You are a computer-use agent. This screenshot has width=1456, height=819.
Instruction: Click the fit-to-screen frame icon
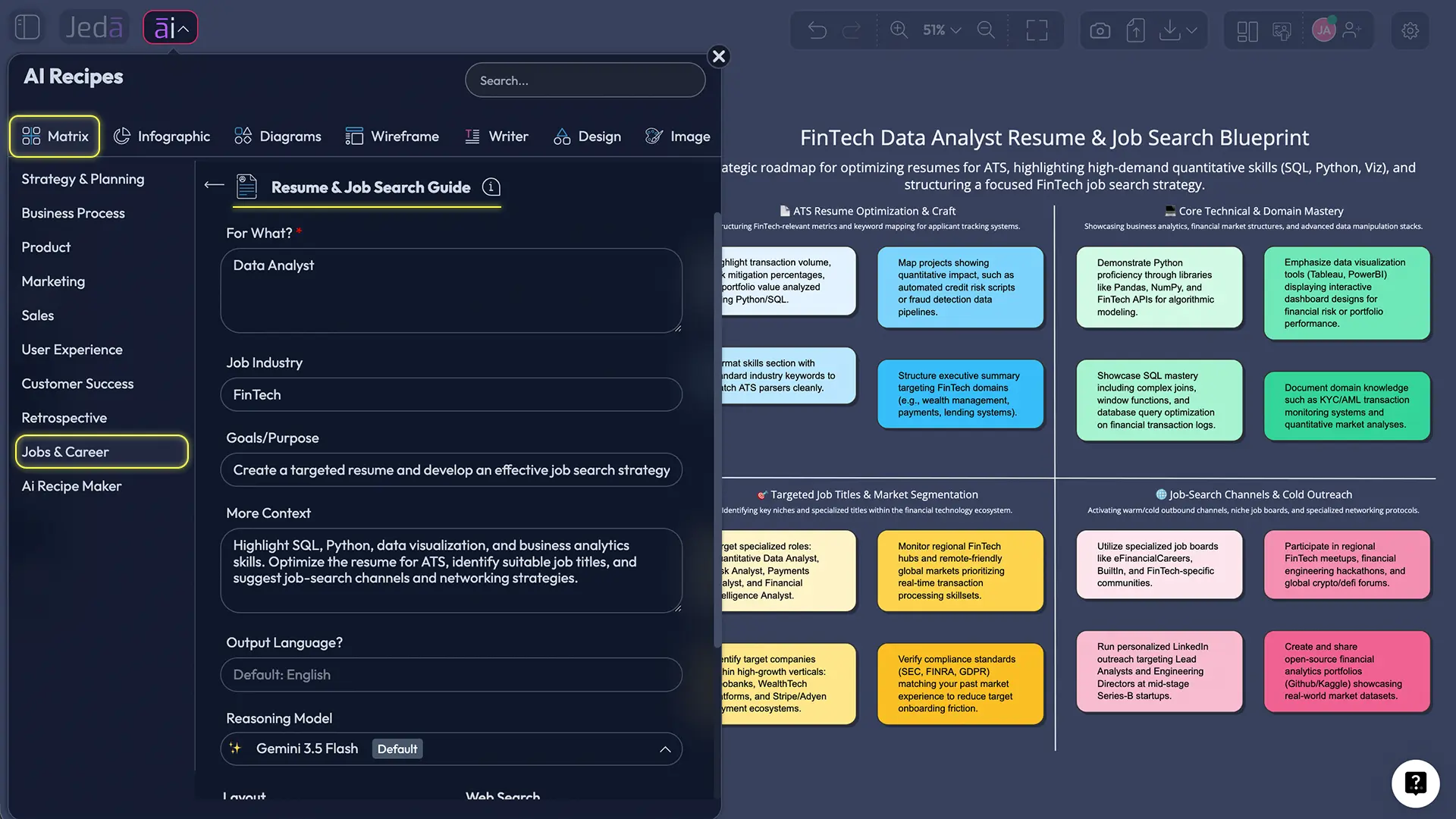click(x=1037, y=30)
